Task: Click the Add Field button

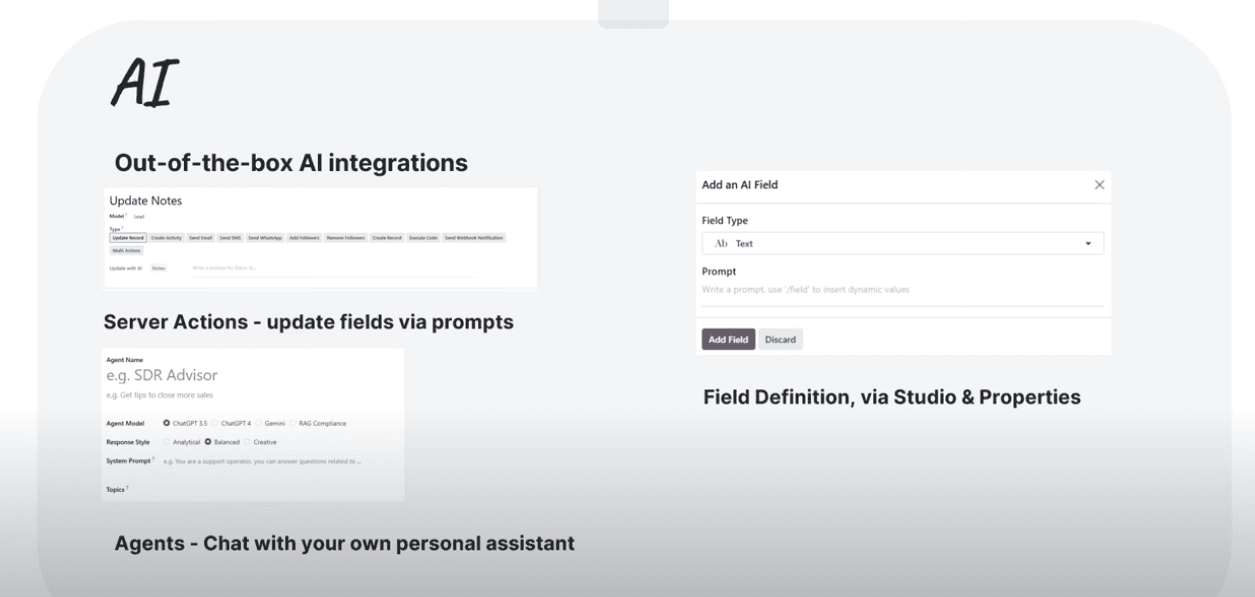Action: coord(728,340)
